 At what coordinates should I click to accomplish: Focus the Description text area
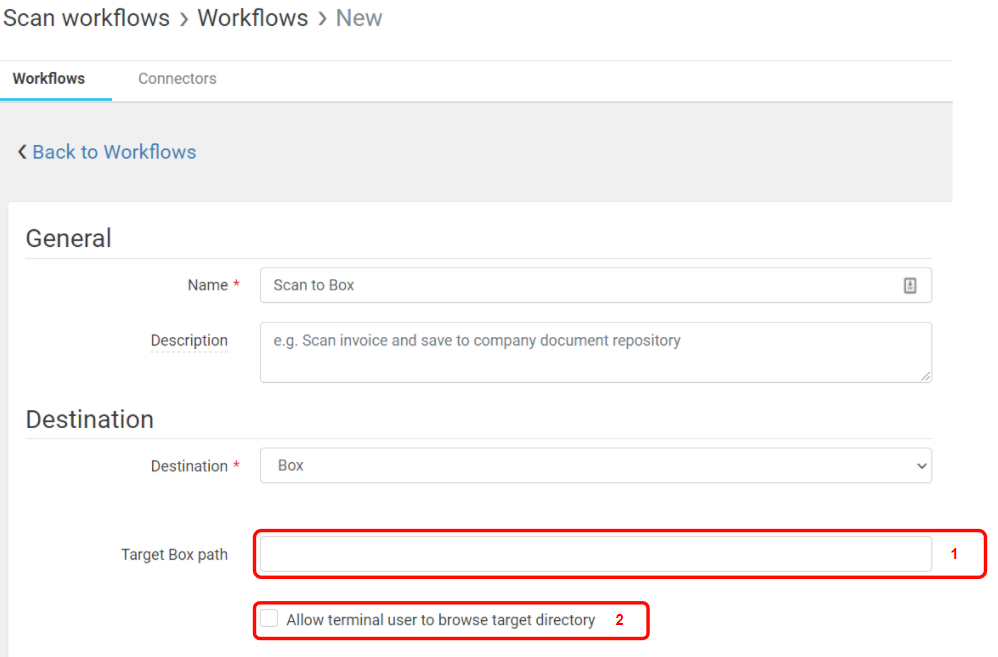595,352
